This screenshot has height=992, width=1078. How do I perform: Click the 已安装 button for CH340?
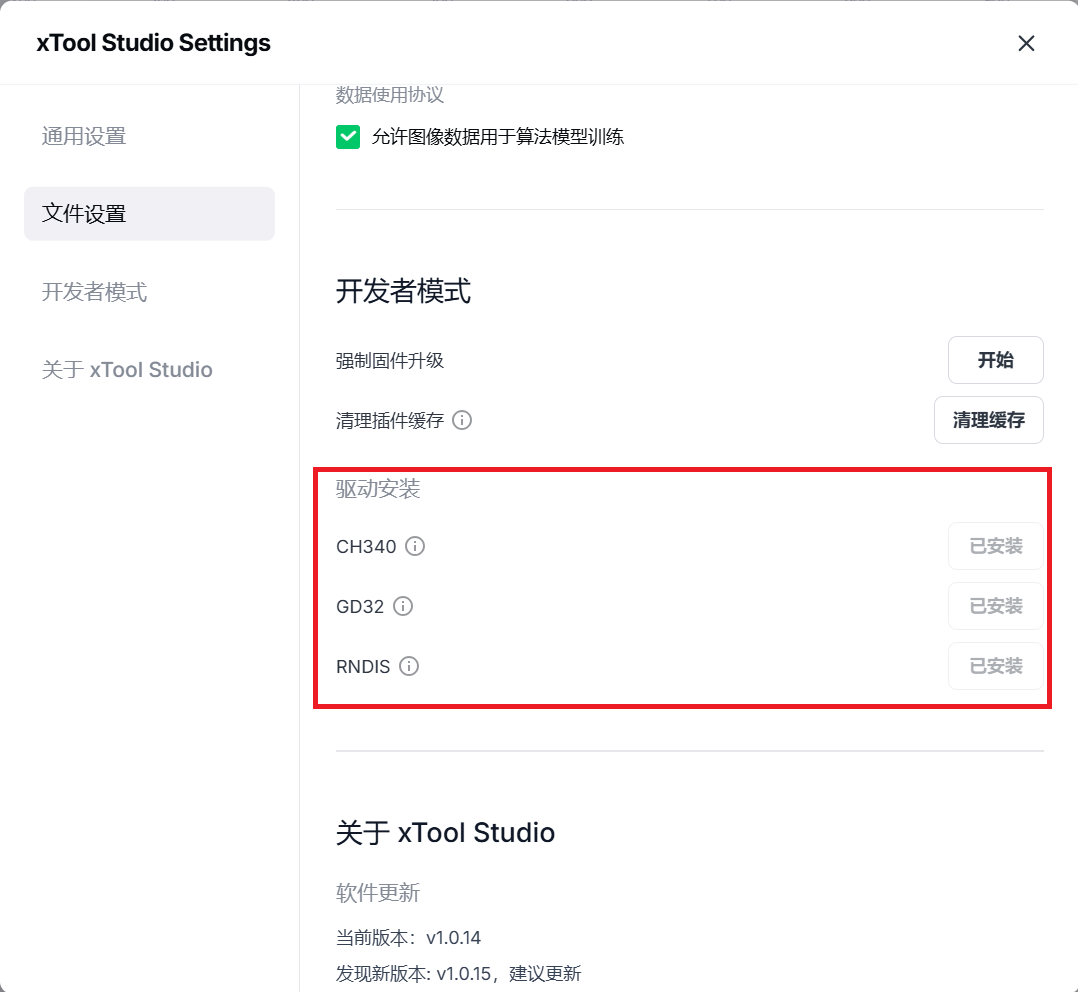(995, 546)
